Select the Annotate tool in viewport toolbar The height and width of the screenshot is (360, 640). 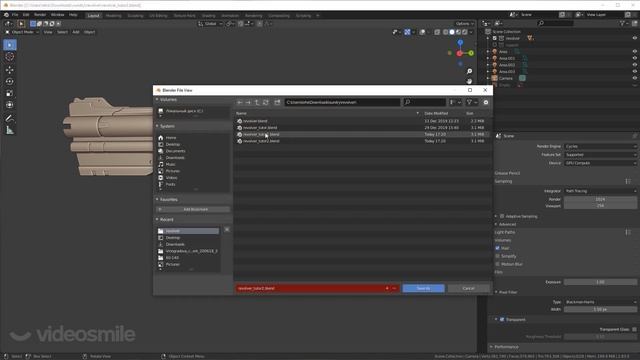(10, 118)
